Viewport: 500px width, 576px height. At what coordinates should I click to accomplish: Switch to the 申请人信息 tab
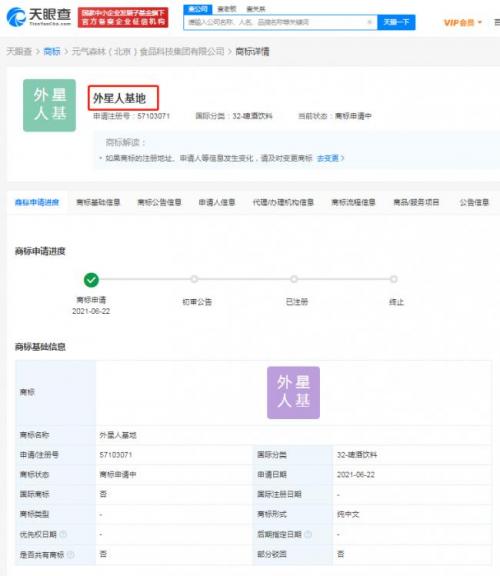click(217, 202)
